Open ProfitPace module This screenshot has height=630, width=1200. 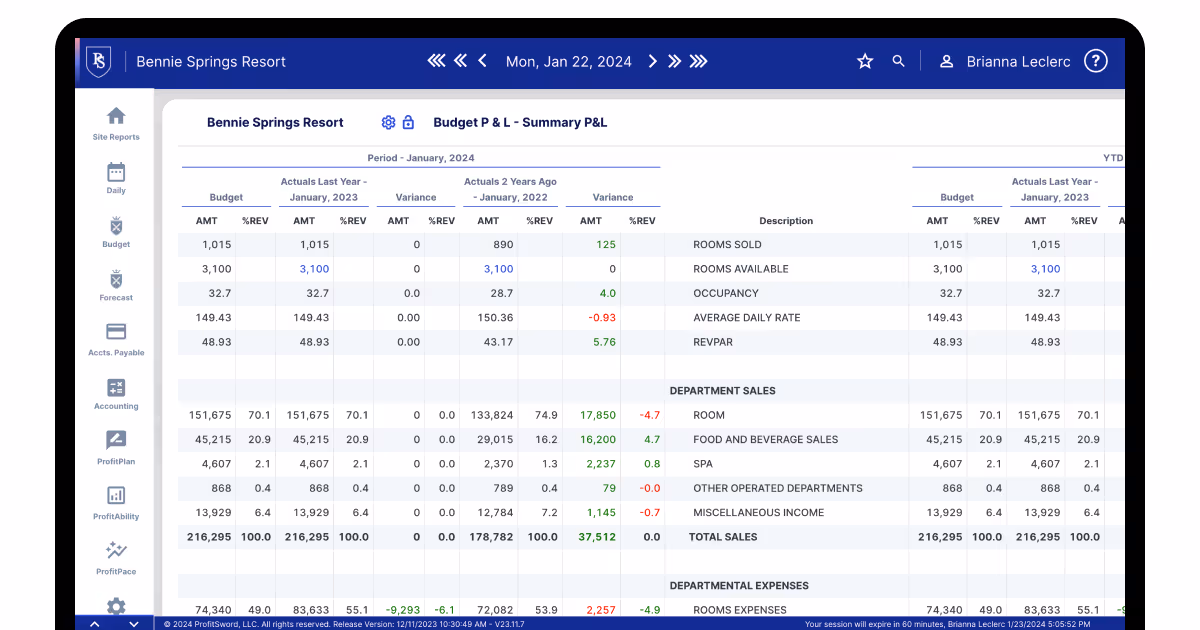coord(116,557)
